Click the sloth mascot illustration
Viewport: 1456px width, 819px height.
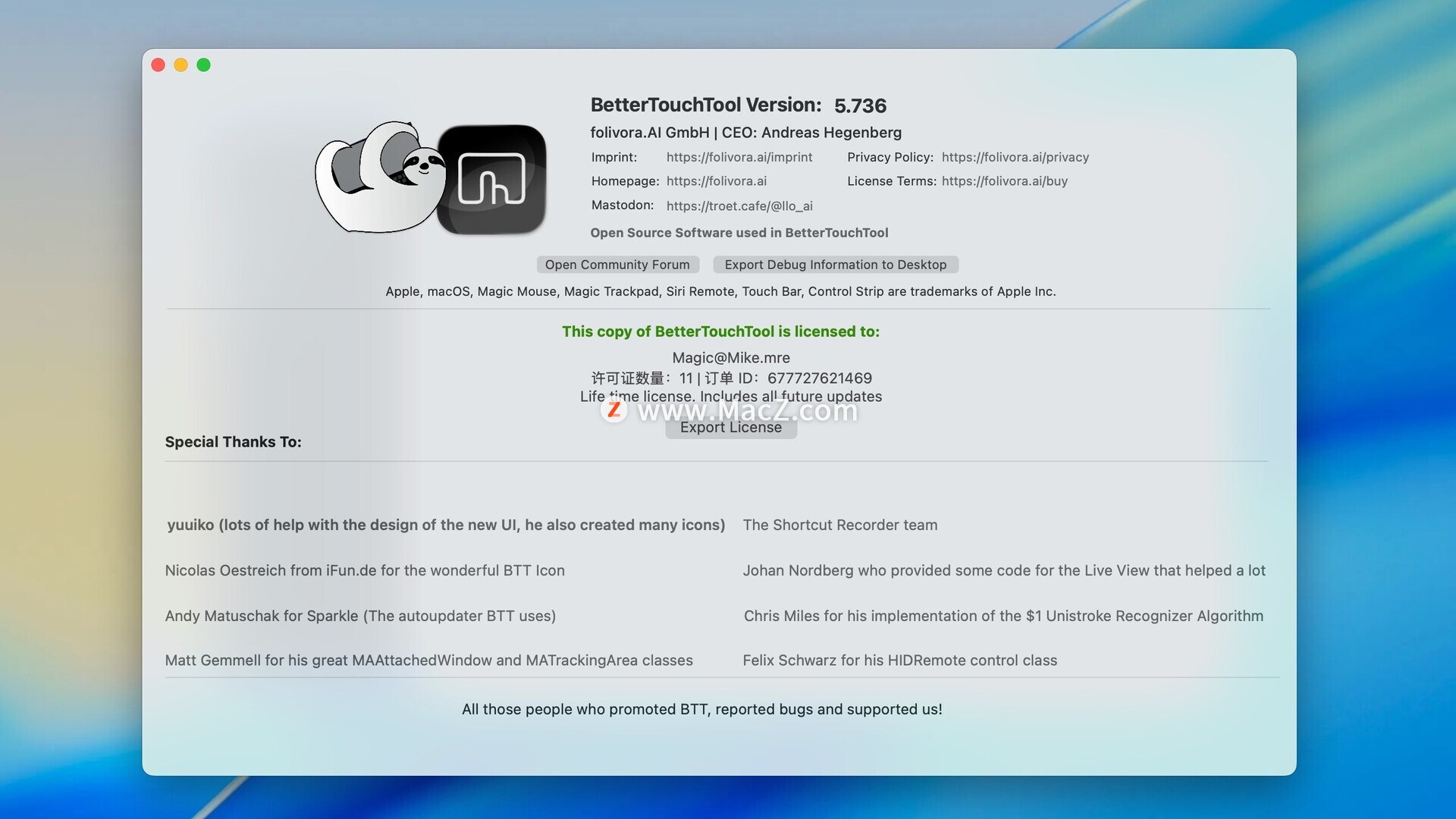(x=379, y=178)
